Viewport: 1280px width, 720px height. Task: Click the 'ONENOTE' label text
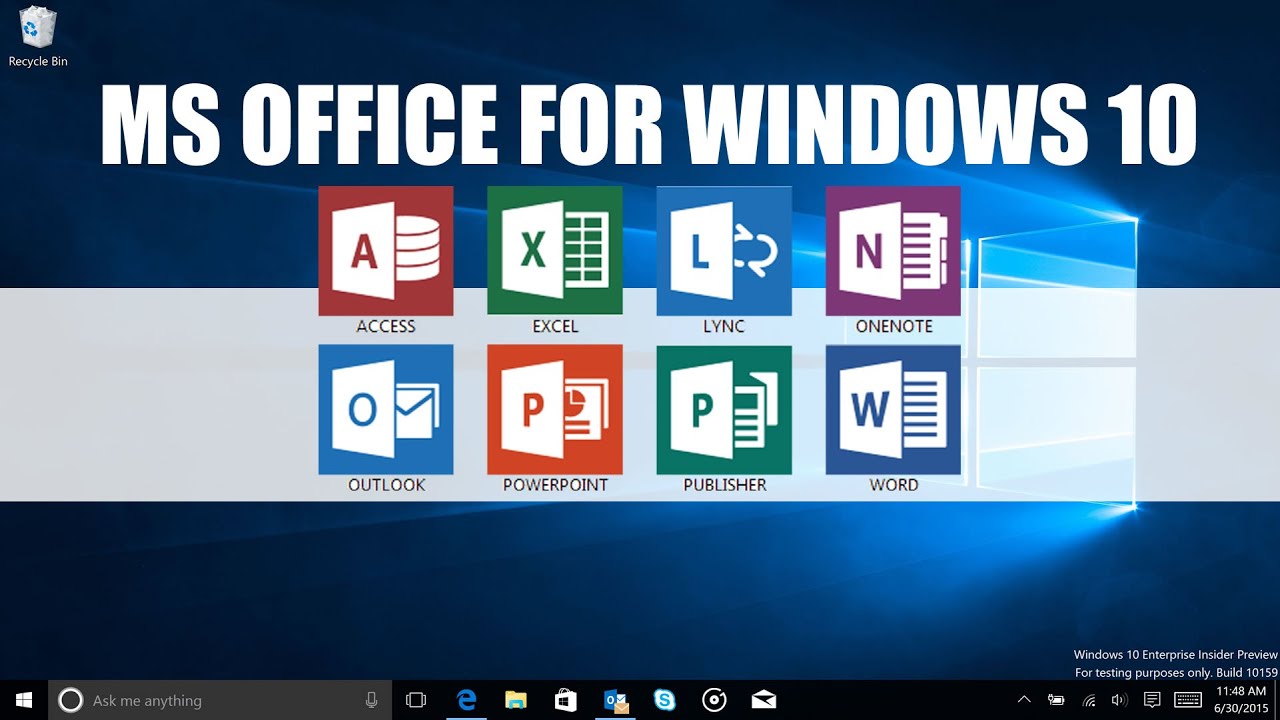[x=894, y=326]
